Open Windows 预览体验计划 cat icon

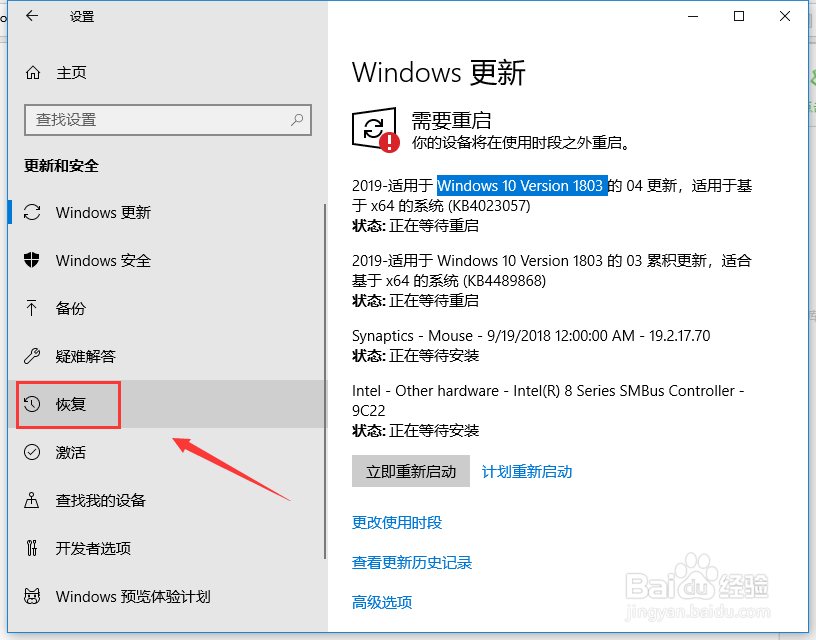coord(32,596)
